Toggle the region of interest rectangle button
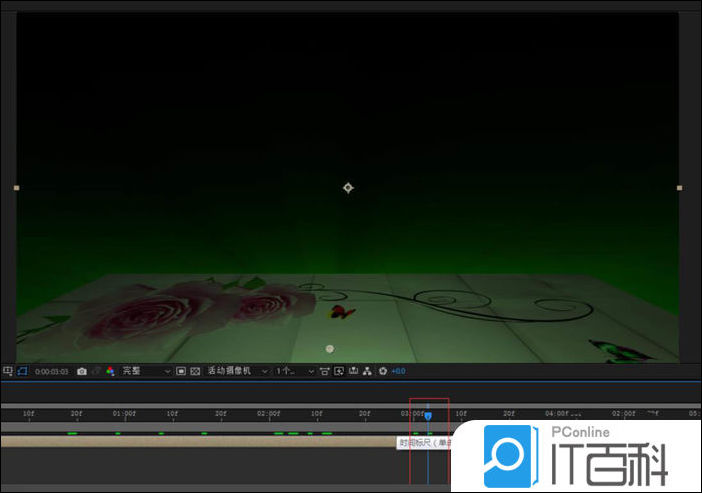702x493 pixels. [x=181, y=371]
